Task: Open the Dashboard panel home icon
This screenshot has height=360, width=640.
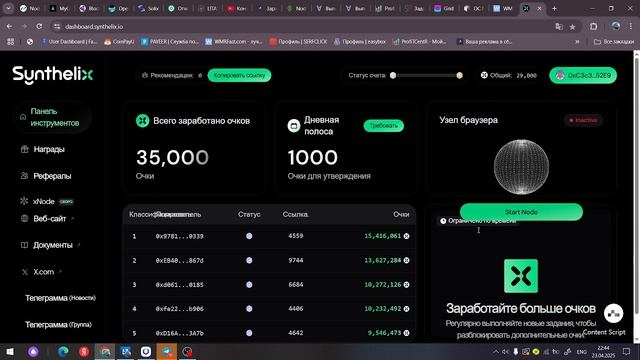Action: (23, 117)
